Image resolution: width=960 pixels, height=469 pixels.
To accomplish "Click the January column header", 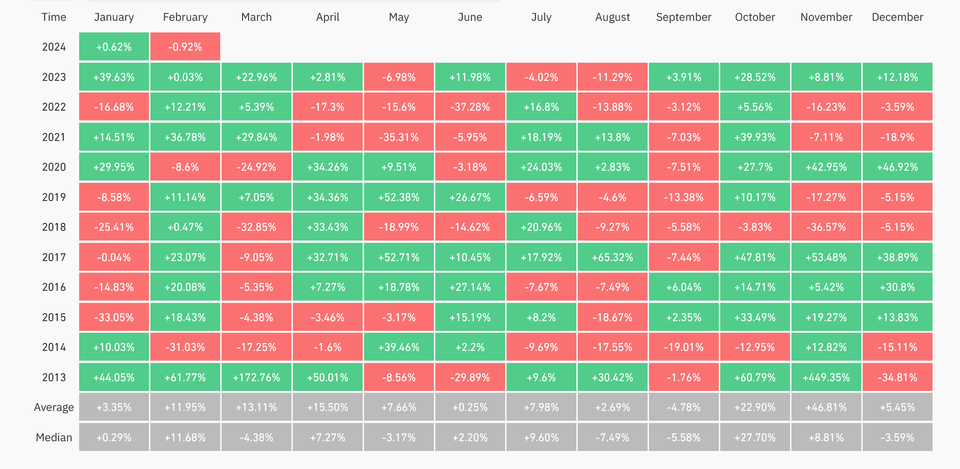I will 113,17.
